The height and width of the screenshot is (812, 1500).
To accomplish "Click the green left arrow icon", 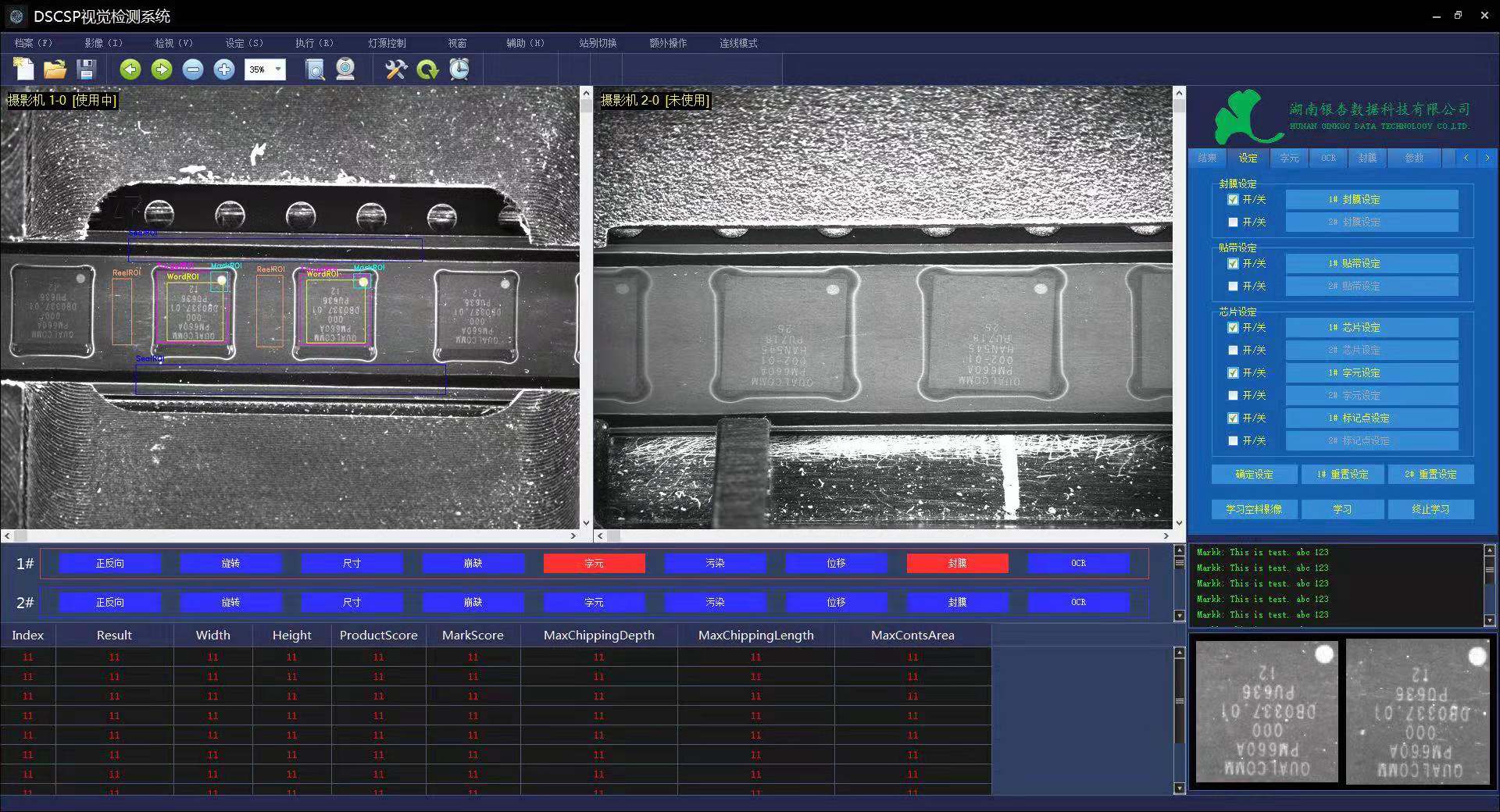I will [x=130, y=69].
